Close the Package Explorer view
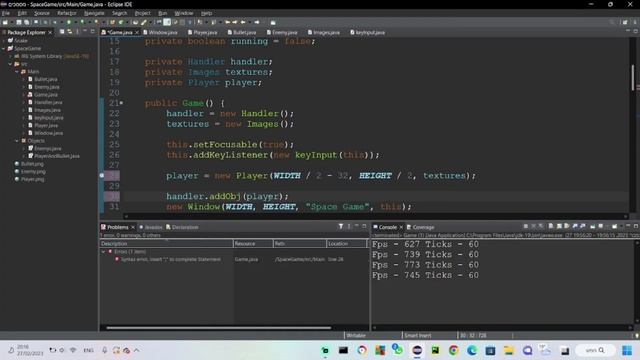 pos(50,32)
